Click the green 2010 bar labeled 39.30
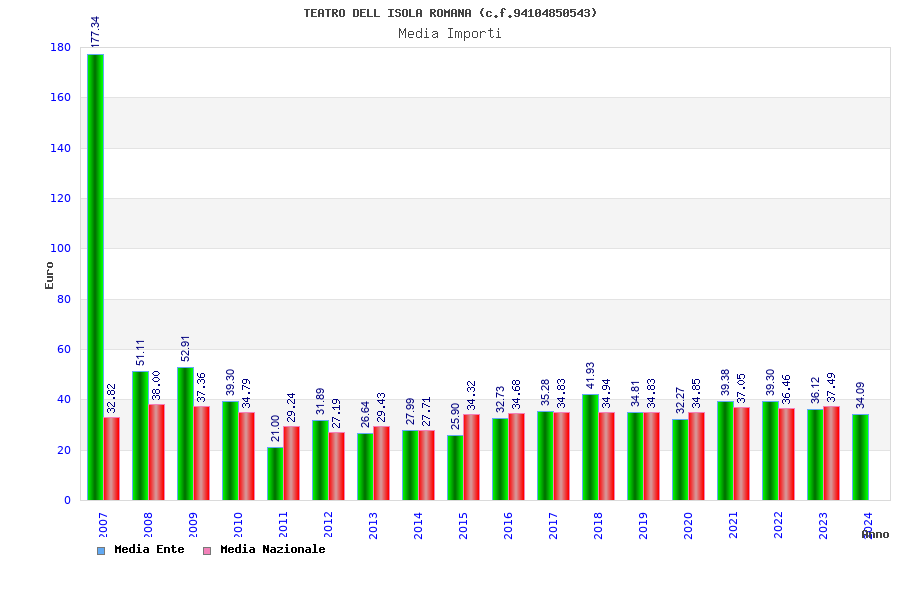 [x=231, y=451]
